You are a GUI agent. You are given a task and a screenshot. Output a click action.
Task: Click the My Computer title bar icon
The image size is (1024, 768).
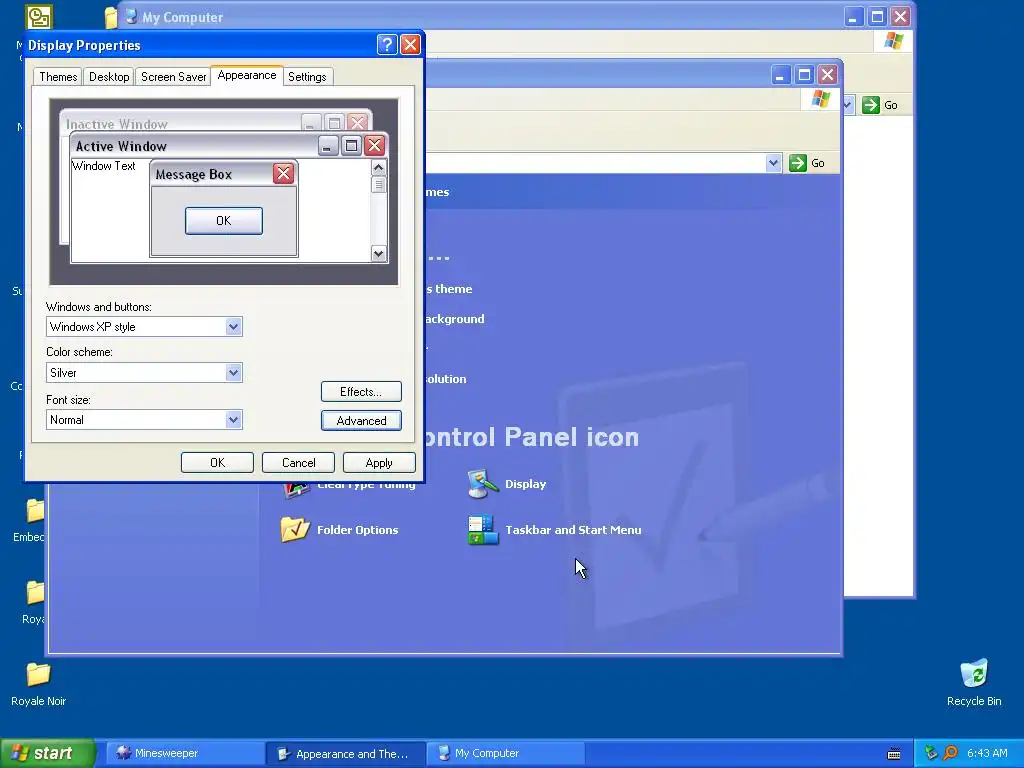131,17
